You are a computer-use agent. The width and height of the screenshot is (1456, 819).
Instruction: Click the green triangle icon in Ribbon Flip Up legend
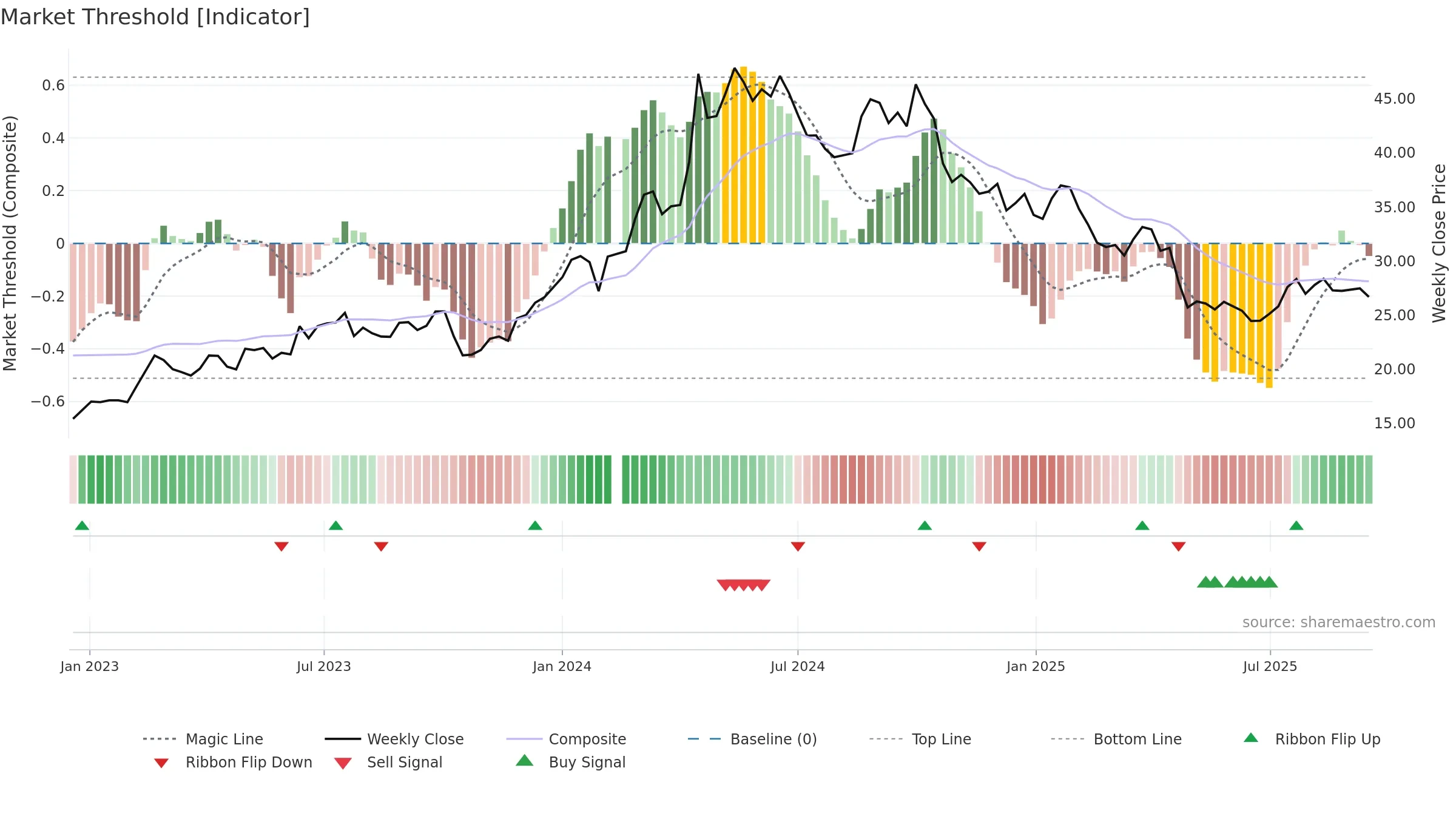1251,738
